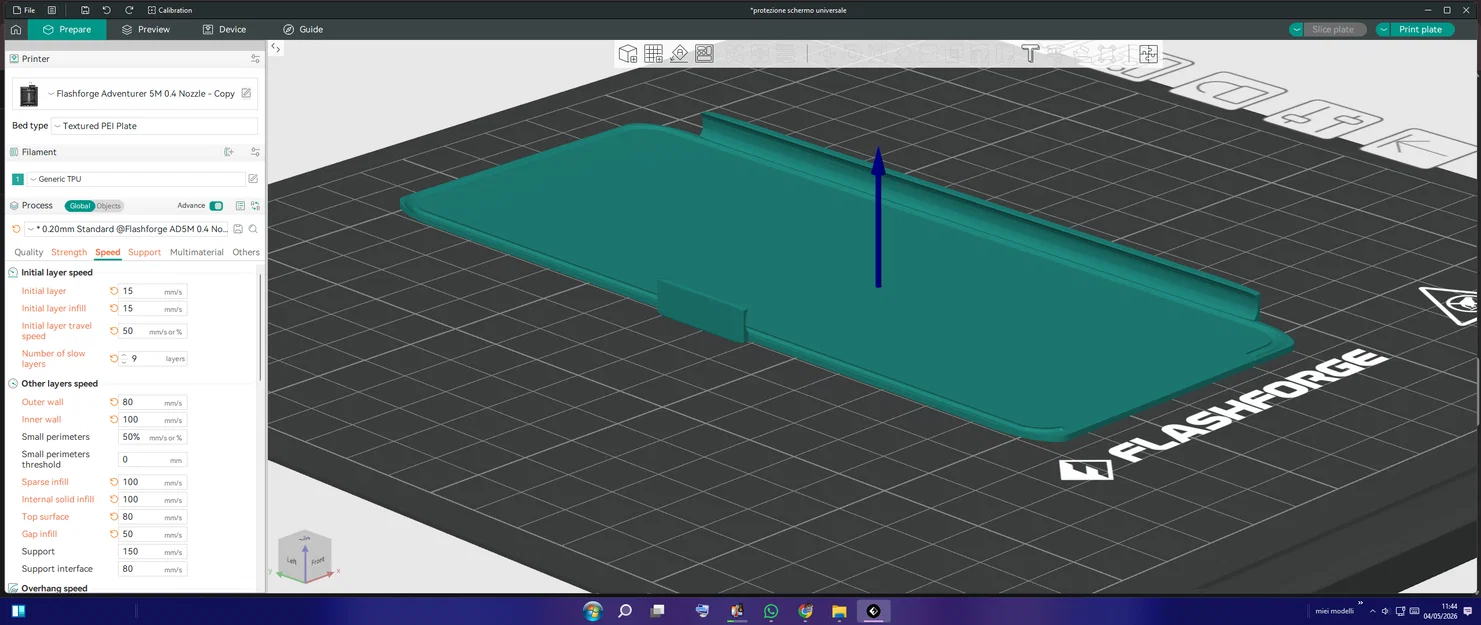This screenshot has height=625, width=1481.
Task: Reset the Outer wall speed value
Action: click(114, 402)
